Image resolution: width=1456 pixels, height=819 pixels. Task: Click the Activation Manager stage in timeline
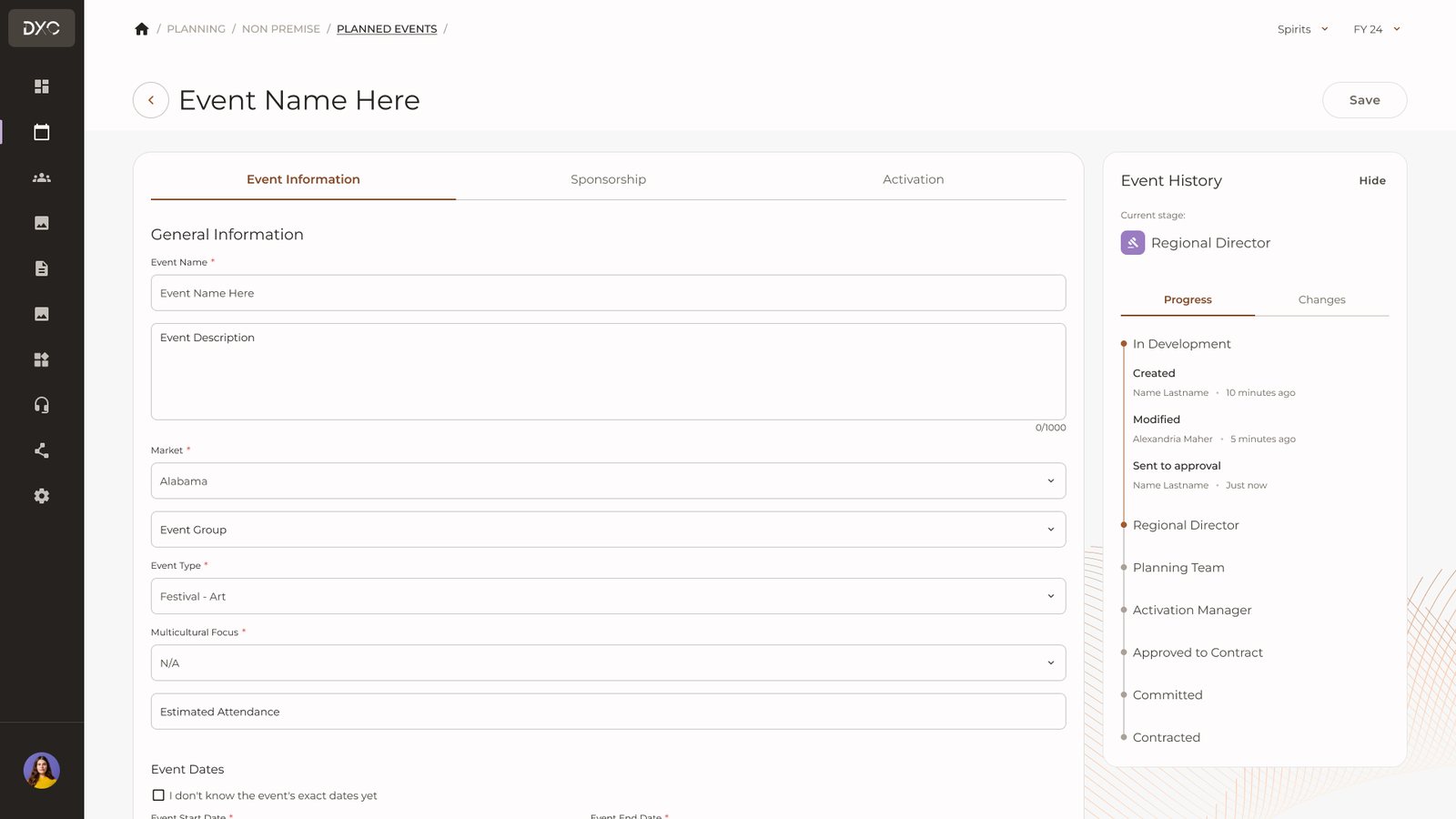tap(1192, 611)
